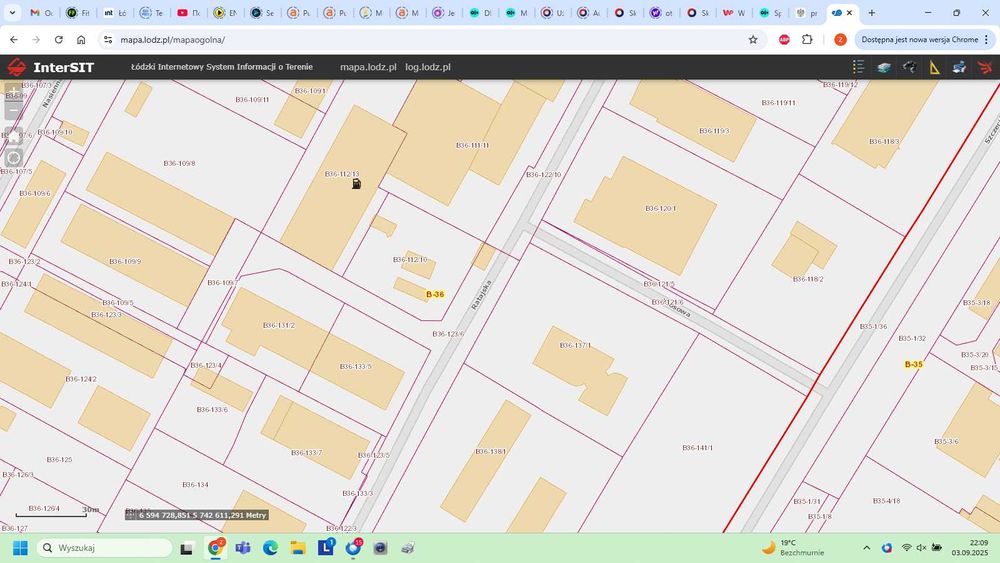Click the fuel station marker on map
The image size is (1000, 563).
(x=356, y=183)
